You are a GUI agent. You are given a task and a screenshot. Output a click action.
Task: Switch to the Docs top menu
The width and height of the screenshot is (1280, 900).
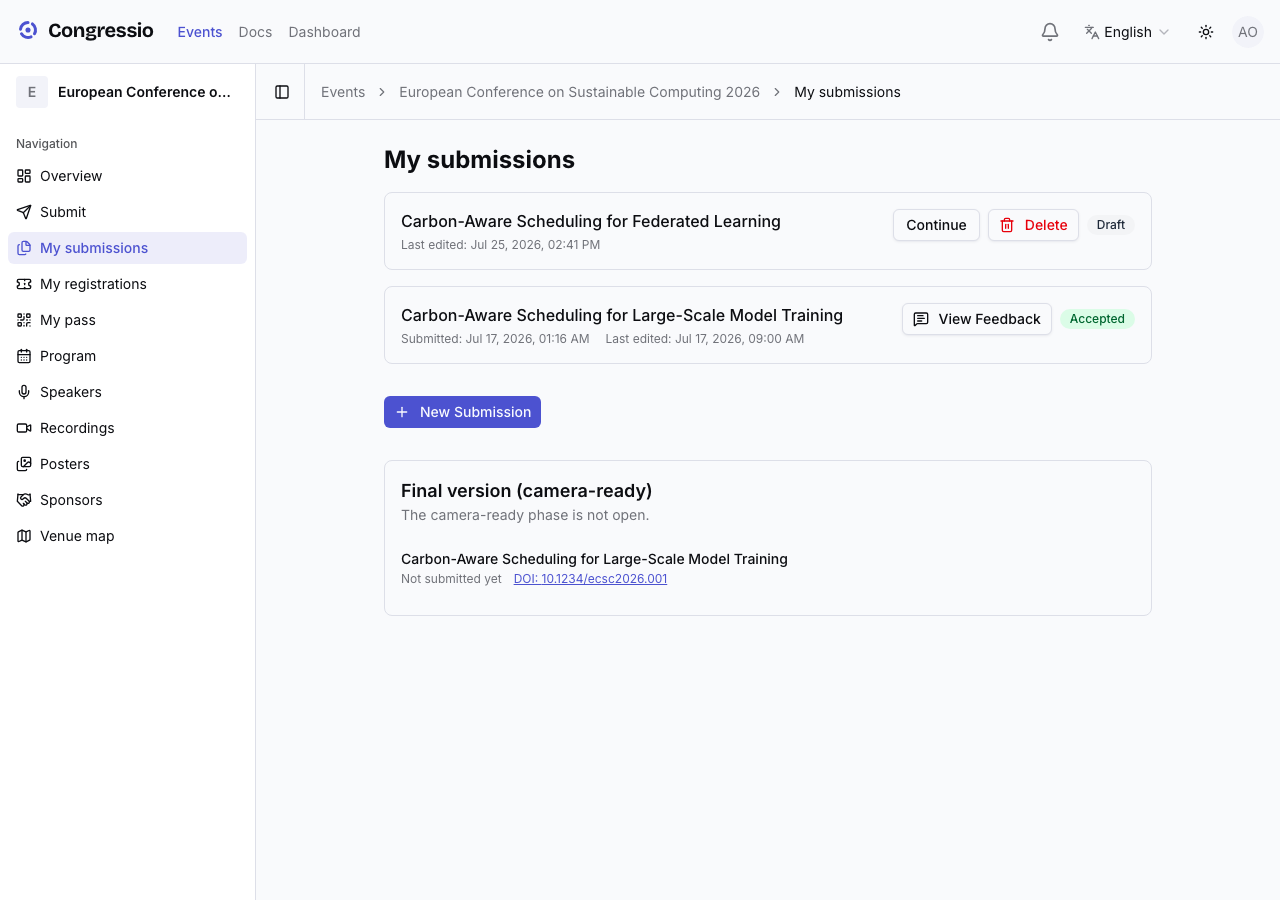[255, 32]
